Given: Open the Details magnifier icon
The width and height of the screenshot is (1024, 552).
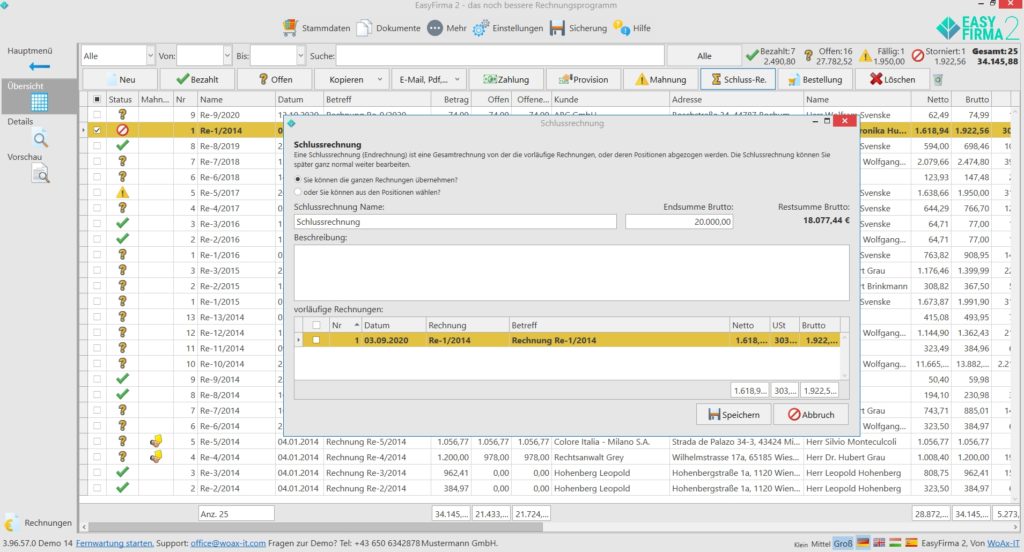Looking at the screenshot, I should coord(40,138).
